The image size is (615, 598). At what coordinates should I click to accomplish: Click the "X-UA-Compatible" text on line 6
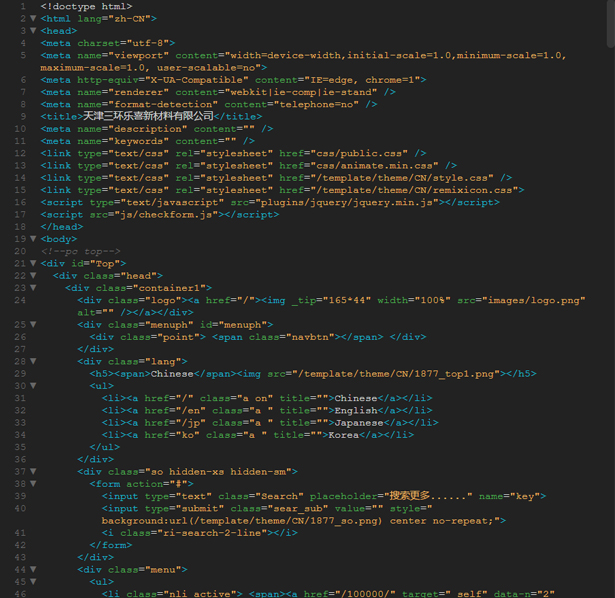coord(197,80)
